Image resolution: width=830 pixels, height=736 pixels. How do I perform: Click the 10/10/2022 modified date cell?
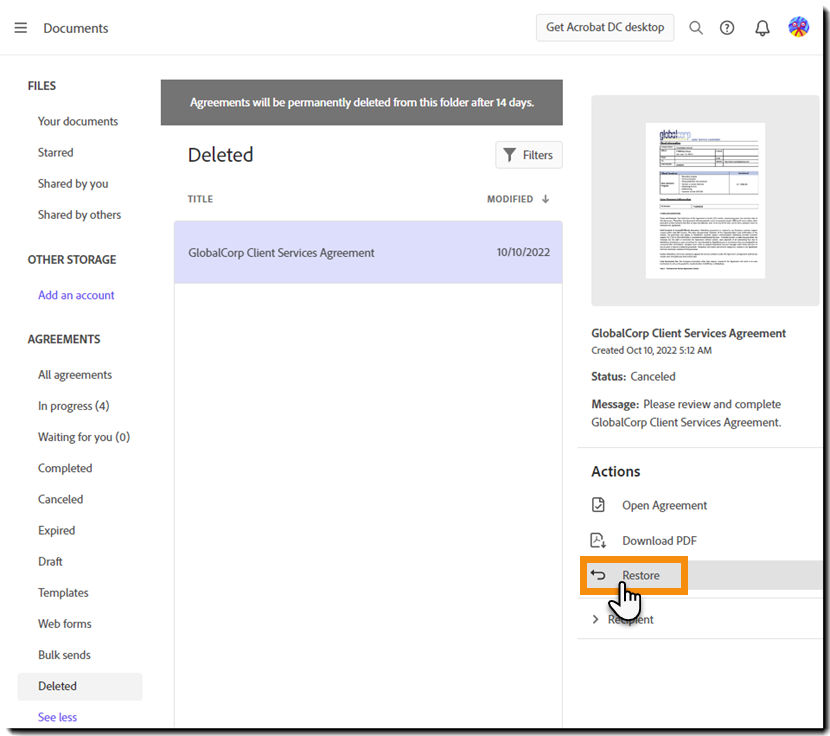click(523, 253)
